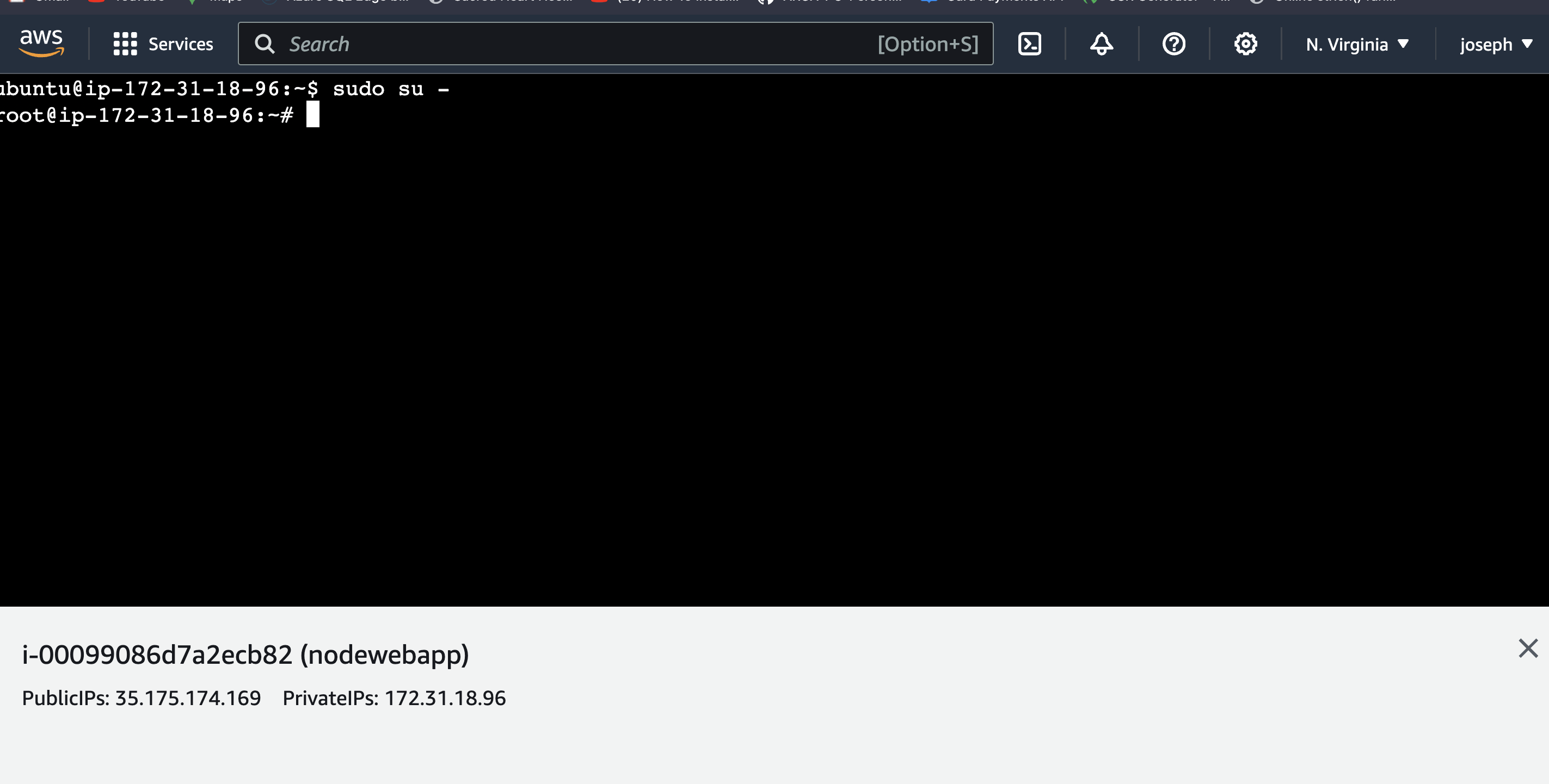Launch CloudShell from the terminal icon
The image size is (1549, 784).
(x=1029, y=44)
